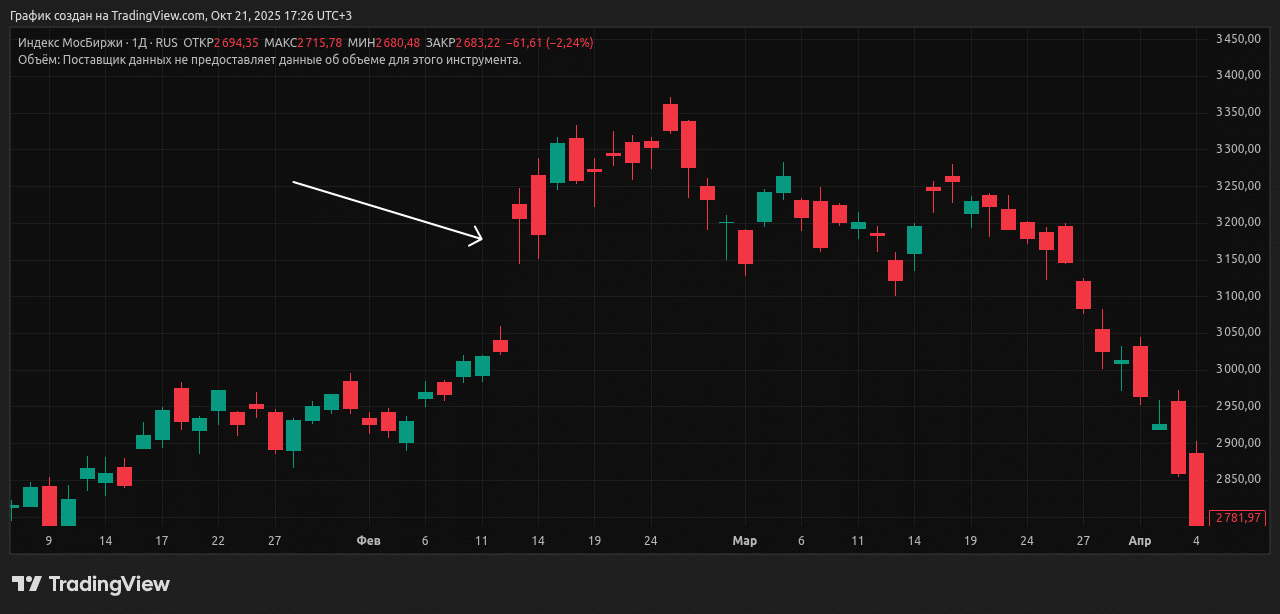Select the 'Индекс МосБиржи' symbol title
Image resolution: width=1280 pixels, height=614 pixels.
click(69, 43)
